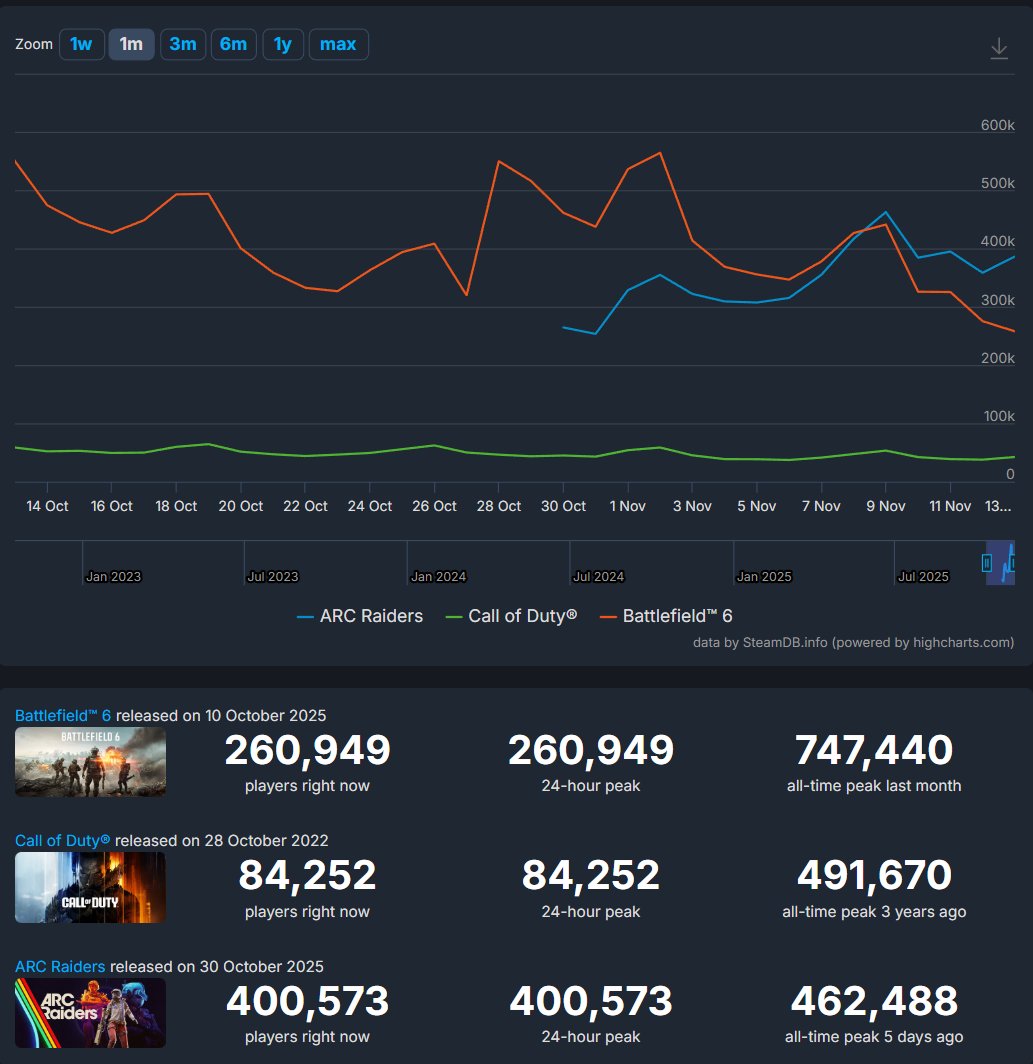Toggle ARC Raiders series in legend

click(x=360, y=616)
